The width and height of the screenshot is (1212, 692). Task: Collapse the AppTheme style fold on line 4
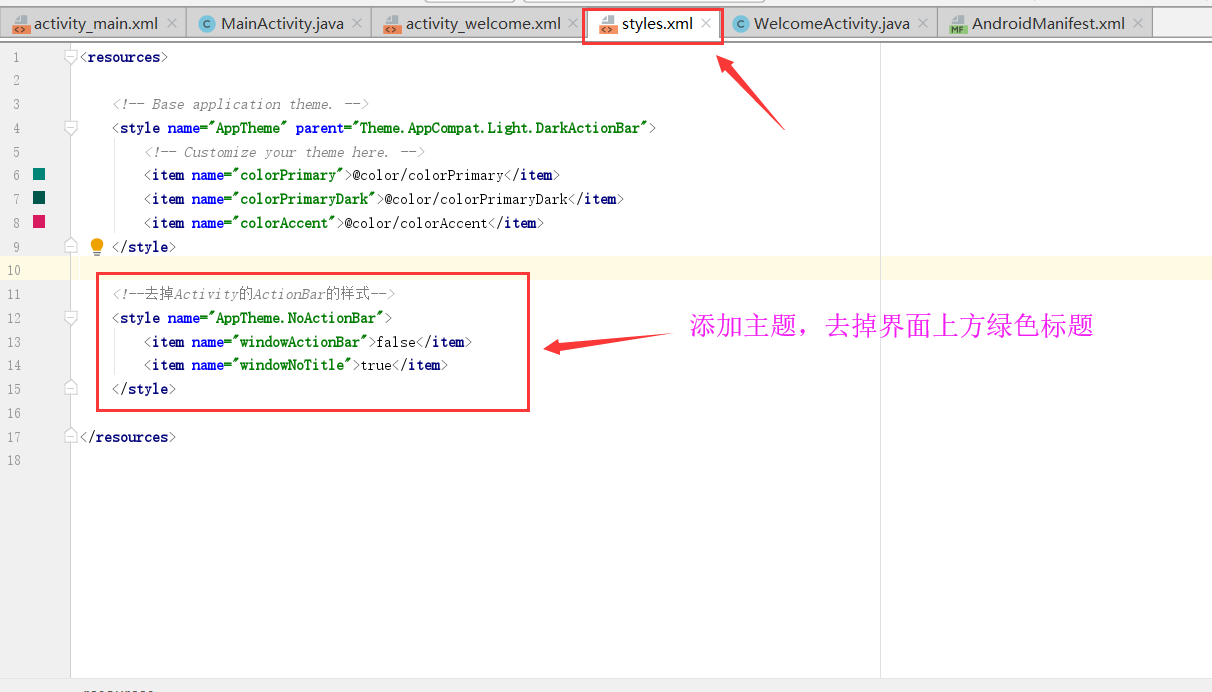tap(71, 128)
